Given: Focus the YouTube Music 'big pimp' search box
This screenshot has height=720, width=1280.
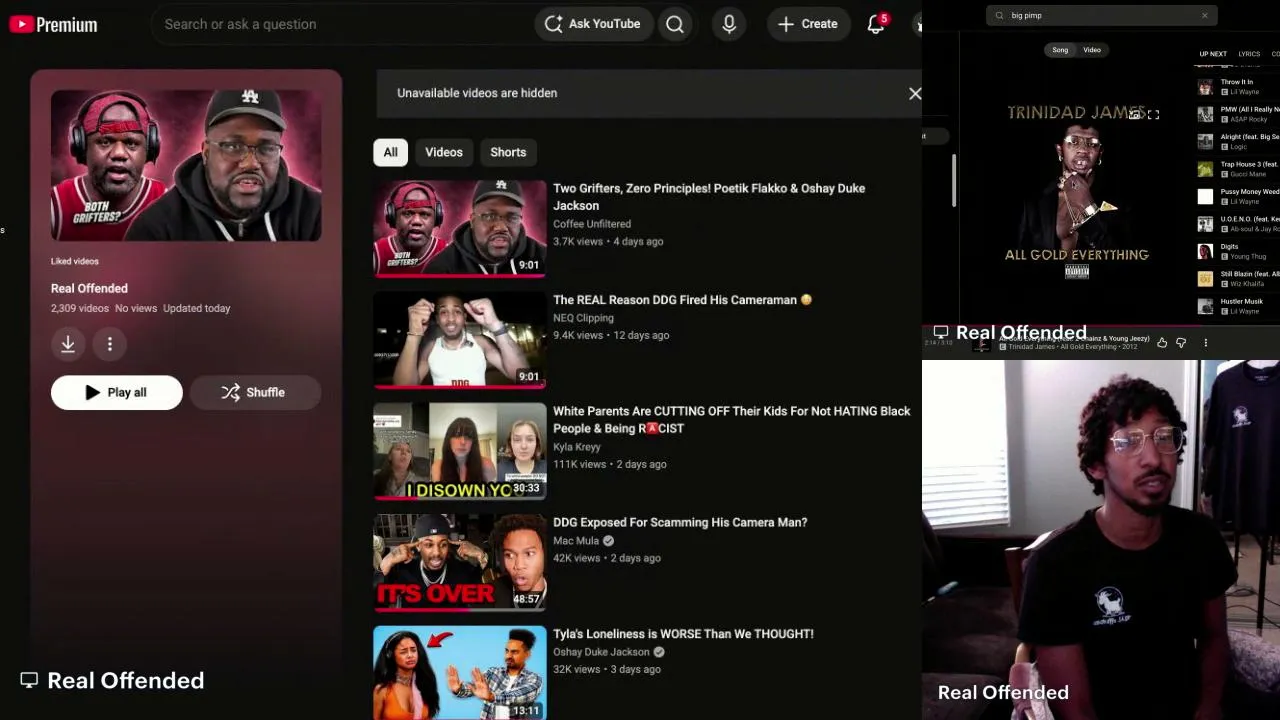Looking at the screenshot, I should click(1100, 15).
